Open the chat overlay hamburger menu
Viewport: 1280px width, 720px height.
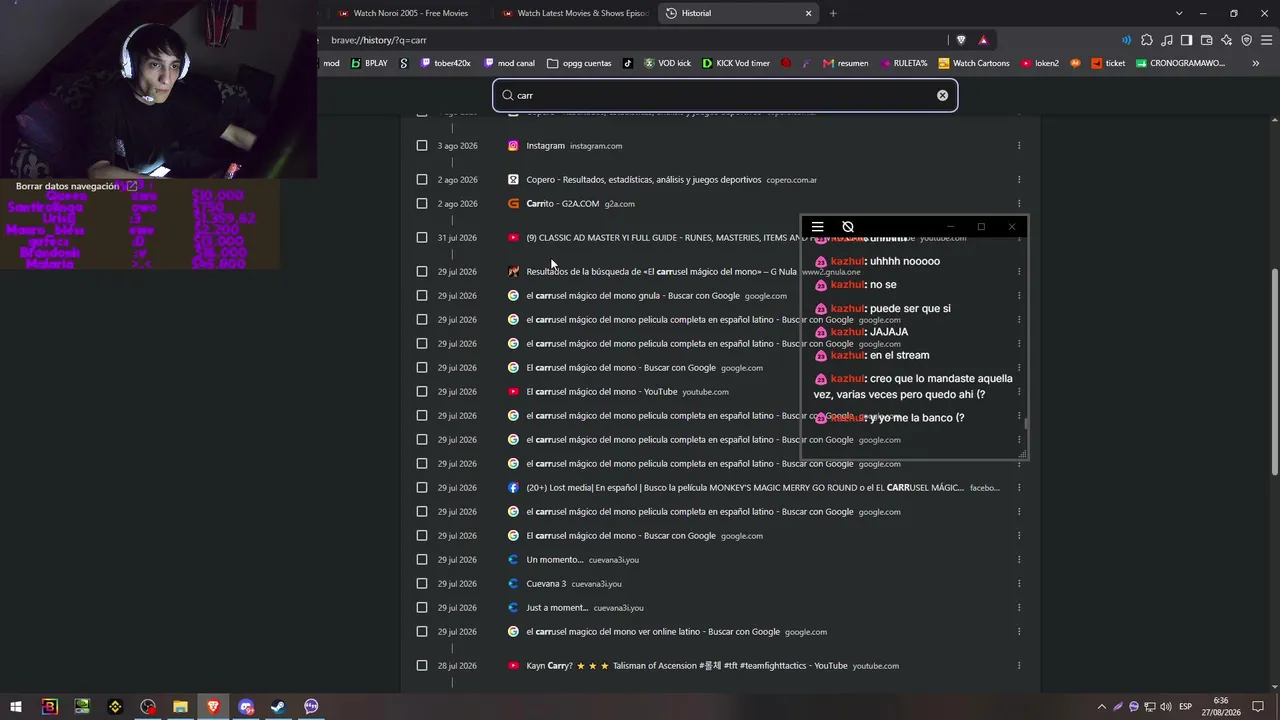(817, 227)
